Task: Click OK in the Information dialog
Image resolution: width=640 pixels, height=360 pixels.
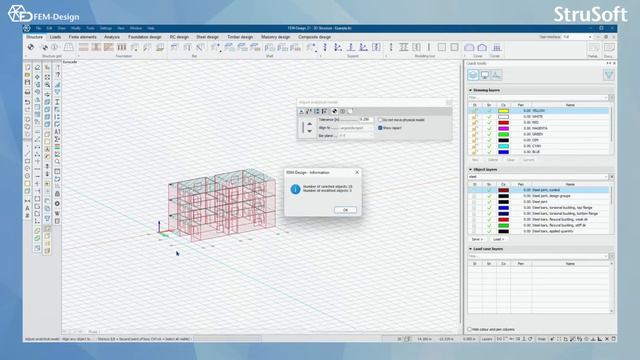Action: [x=345, y=210]
